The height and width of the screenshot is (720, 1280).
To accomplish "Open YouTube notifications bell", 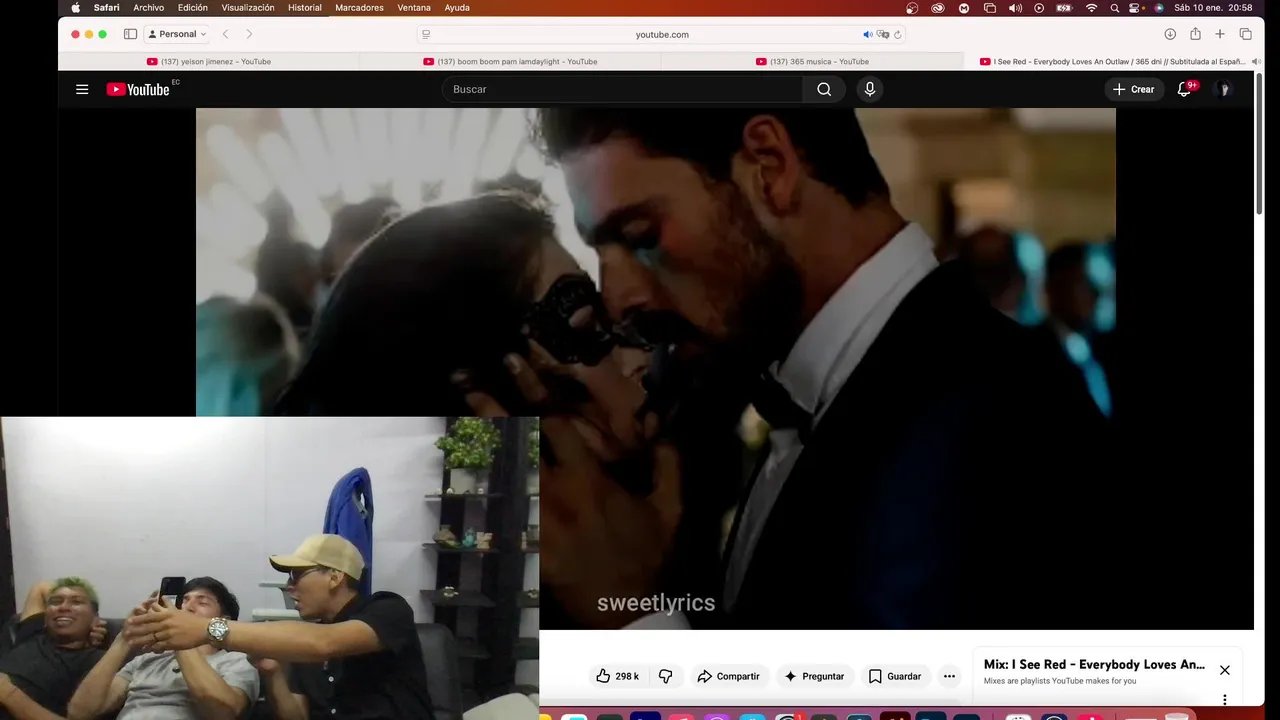I will (x=1185, y=89).
